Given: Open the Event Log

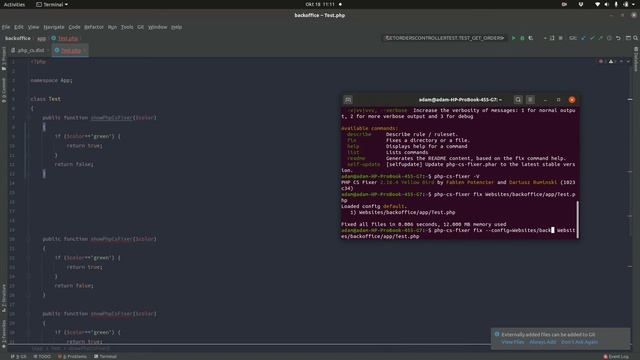Looking at the screenshot, I should 616,356.
